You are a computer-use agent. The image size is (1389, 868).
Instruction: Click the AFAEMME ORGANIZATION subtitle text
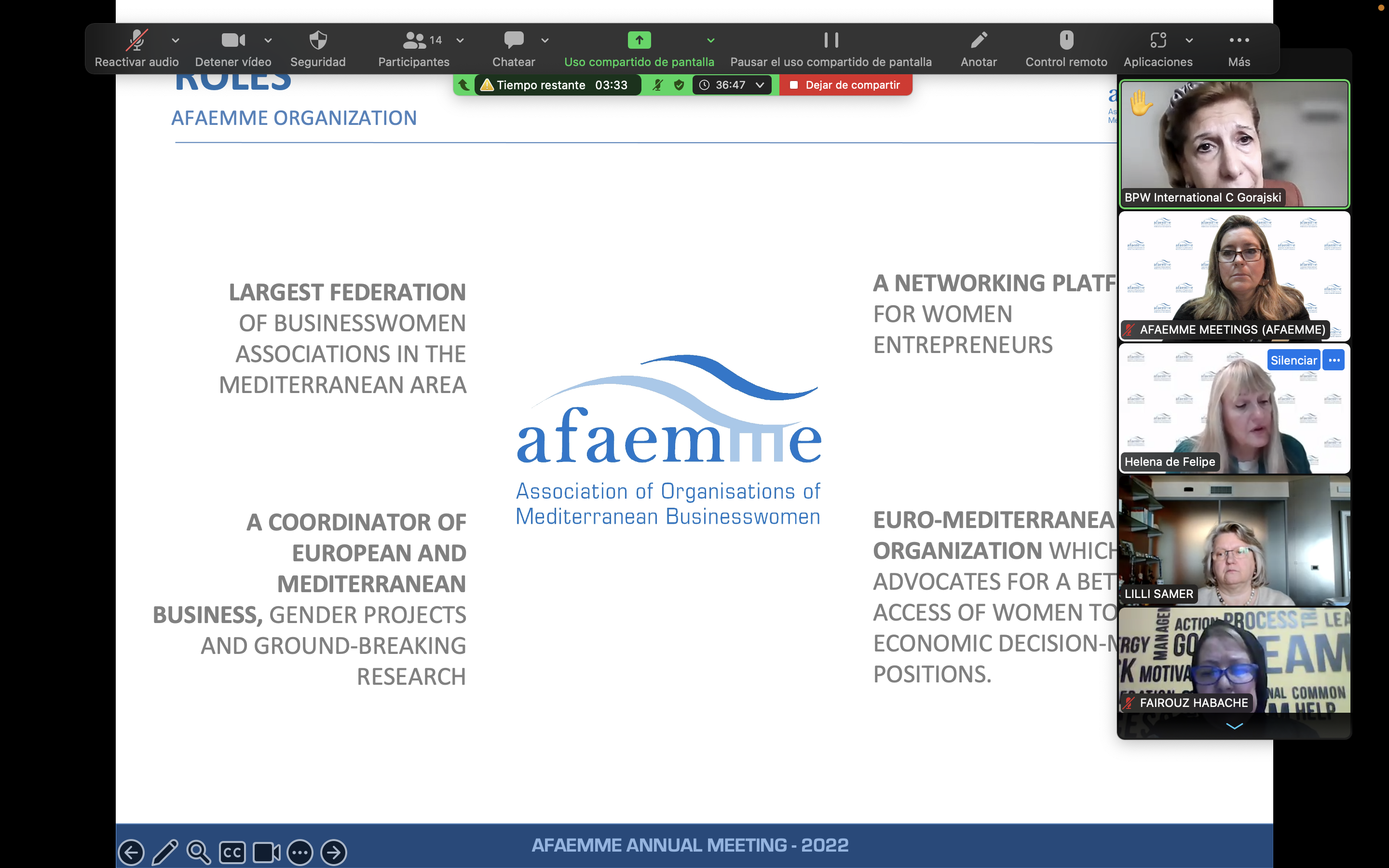(294, 118)
